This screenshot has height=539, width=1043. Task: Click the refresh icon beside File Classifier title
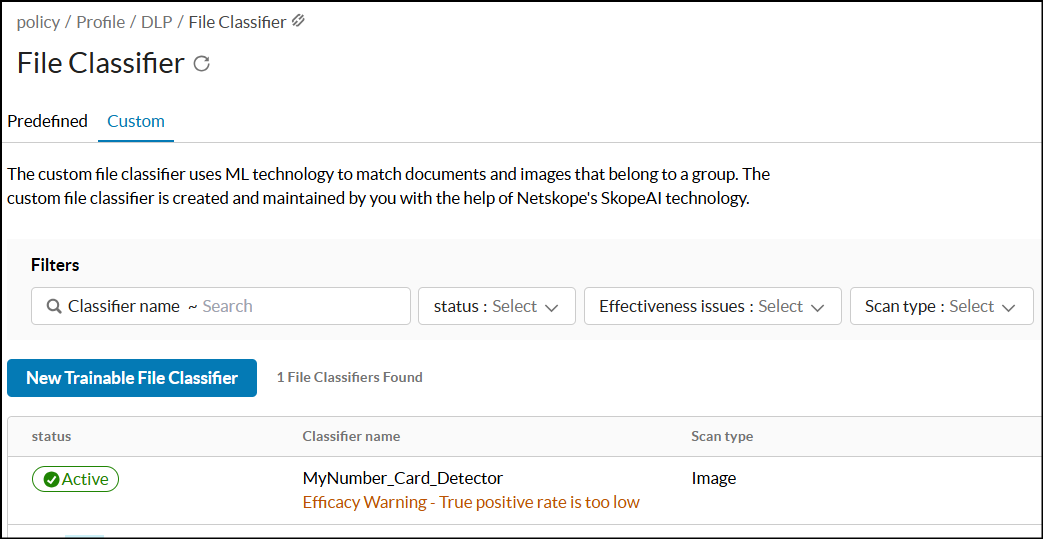tap(202, 64)
